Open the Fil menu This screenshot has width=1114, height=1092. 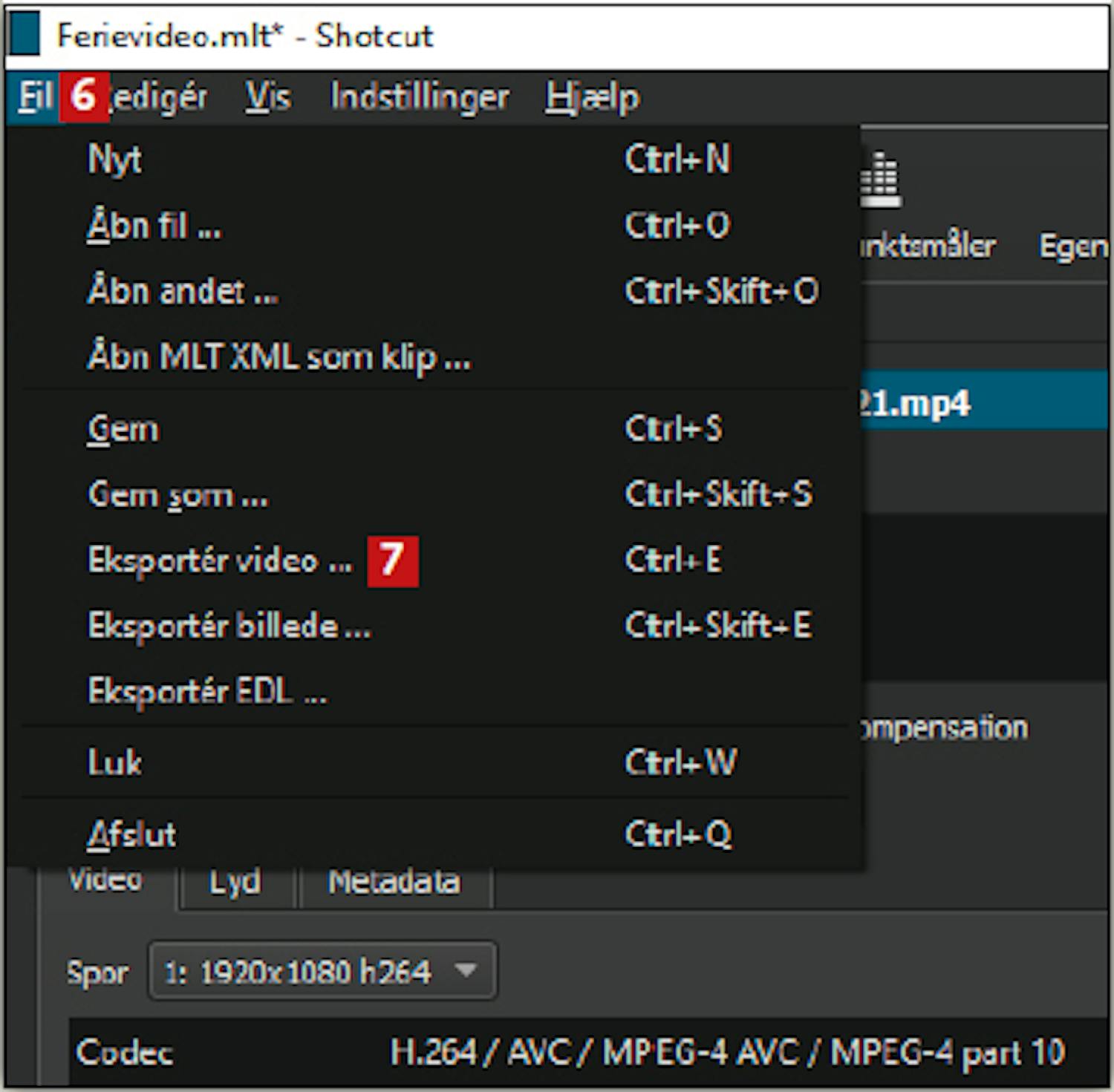(x=34, y=97)
